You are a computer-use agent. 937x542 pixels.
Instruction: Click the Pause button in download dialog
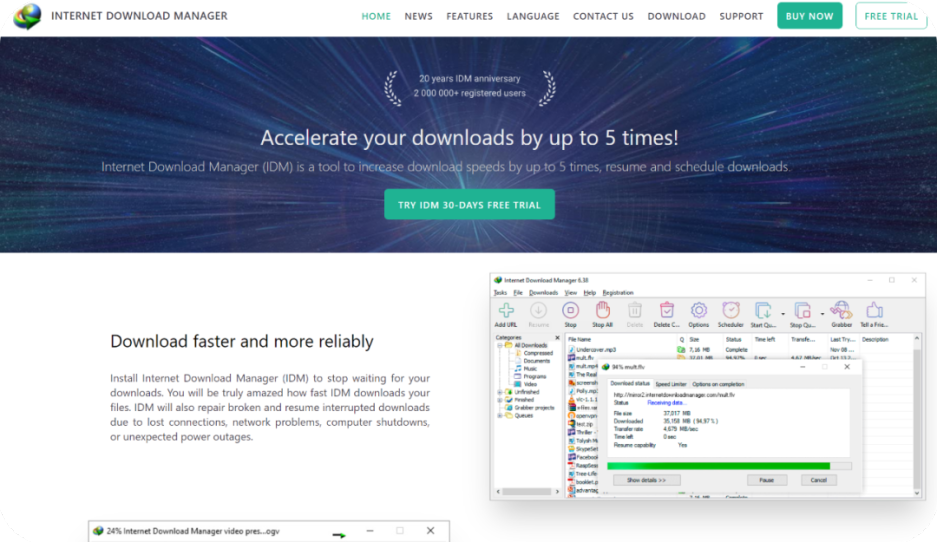[x=767, y=480]
